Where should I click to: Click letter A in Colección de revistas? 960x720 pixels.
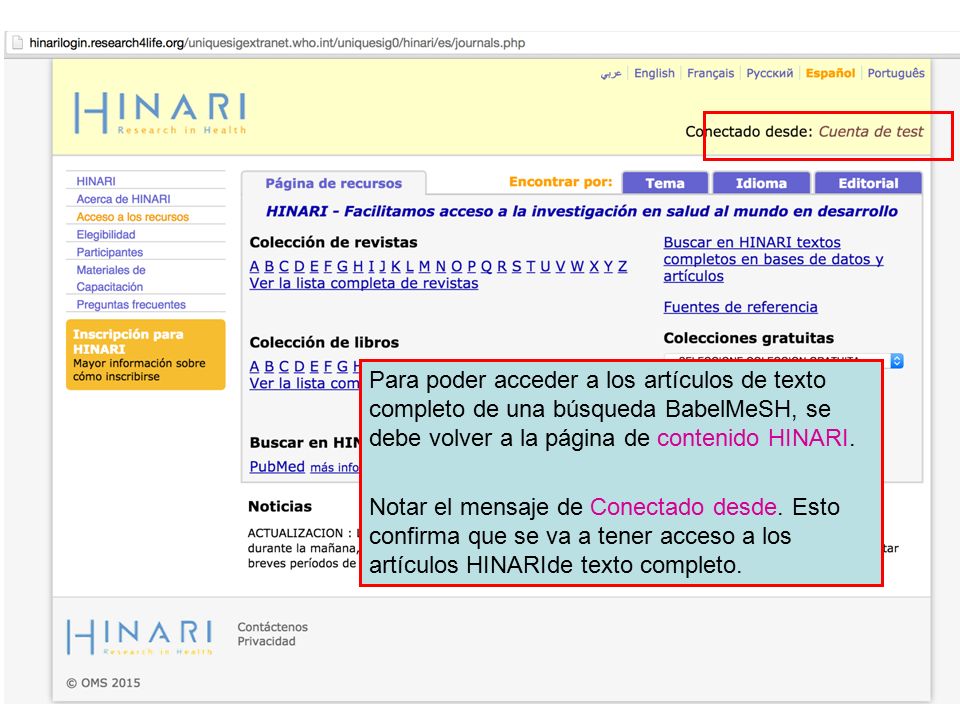[255, 266]
